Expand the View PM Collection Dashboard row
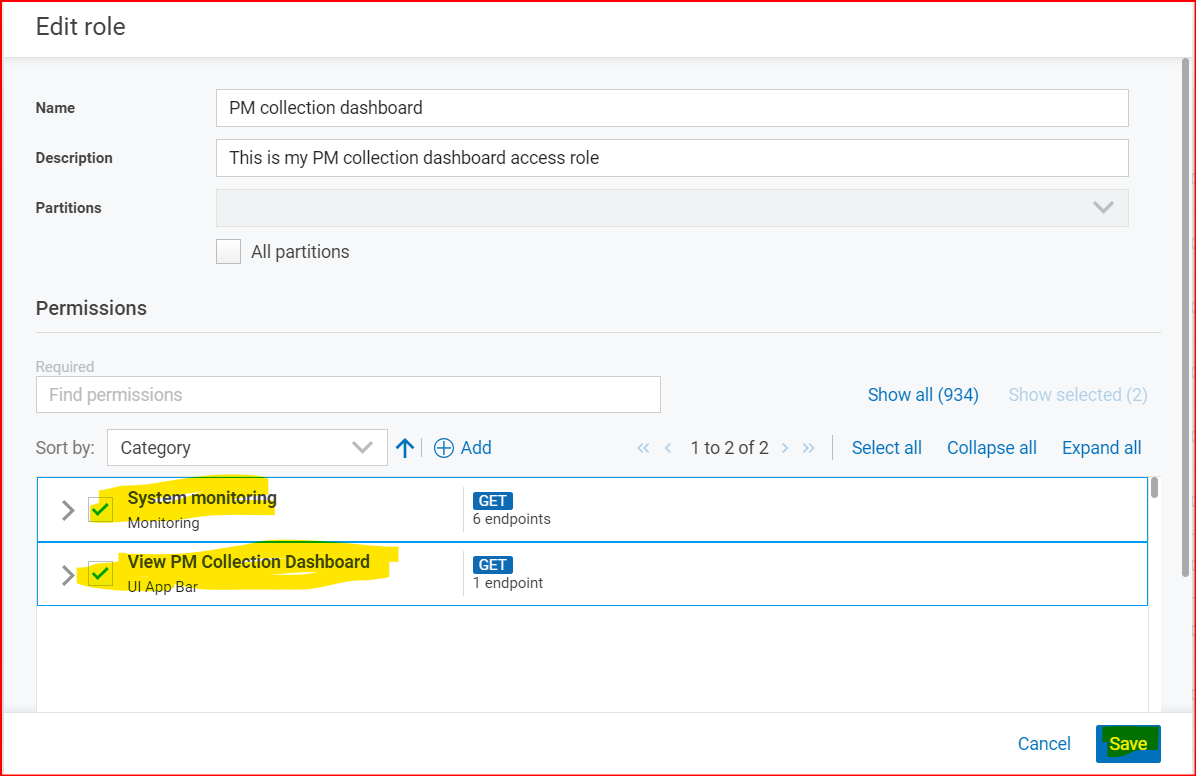This screenshot has height=776, width=1196. click(x=68, y=575)
